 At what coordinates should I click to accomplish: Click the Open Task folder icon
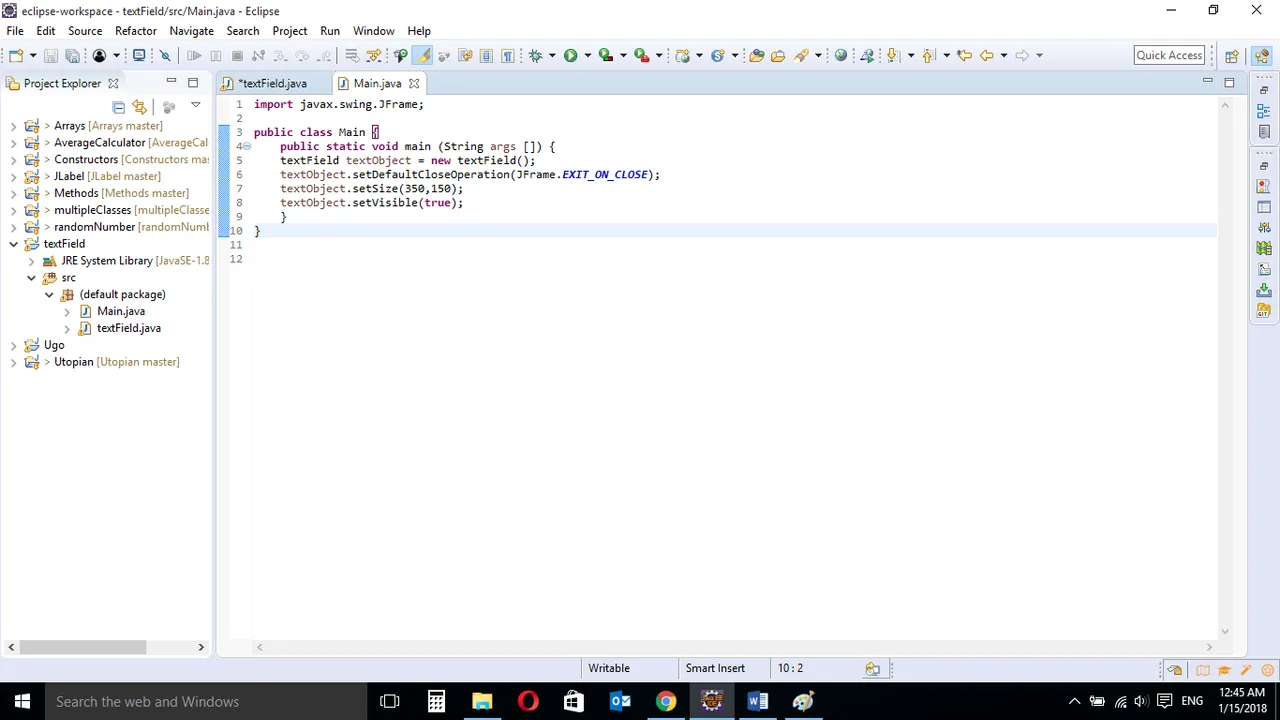[778, 56]
